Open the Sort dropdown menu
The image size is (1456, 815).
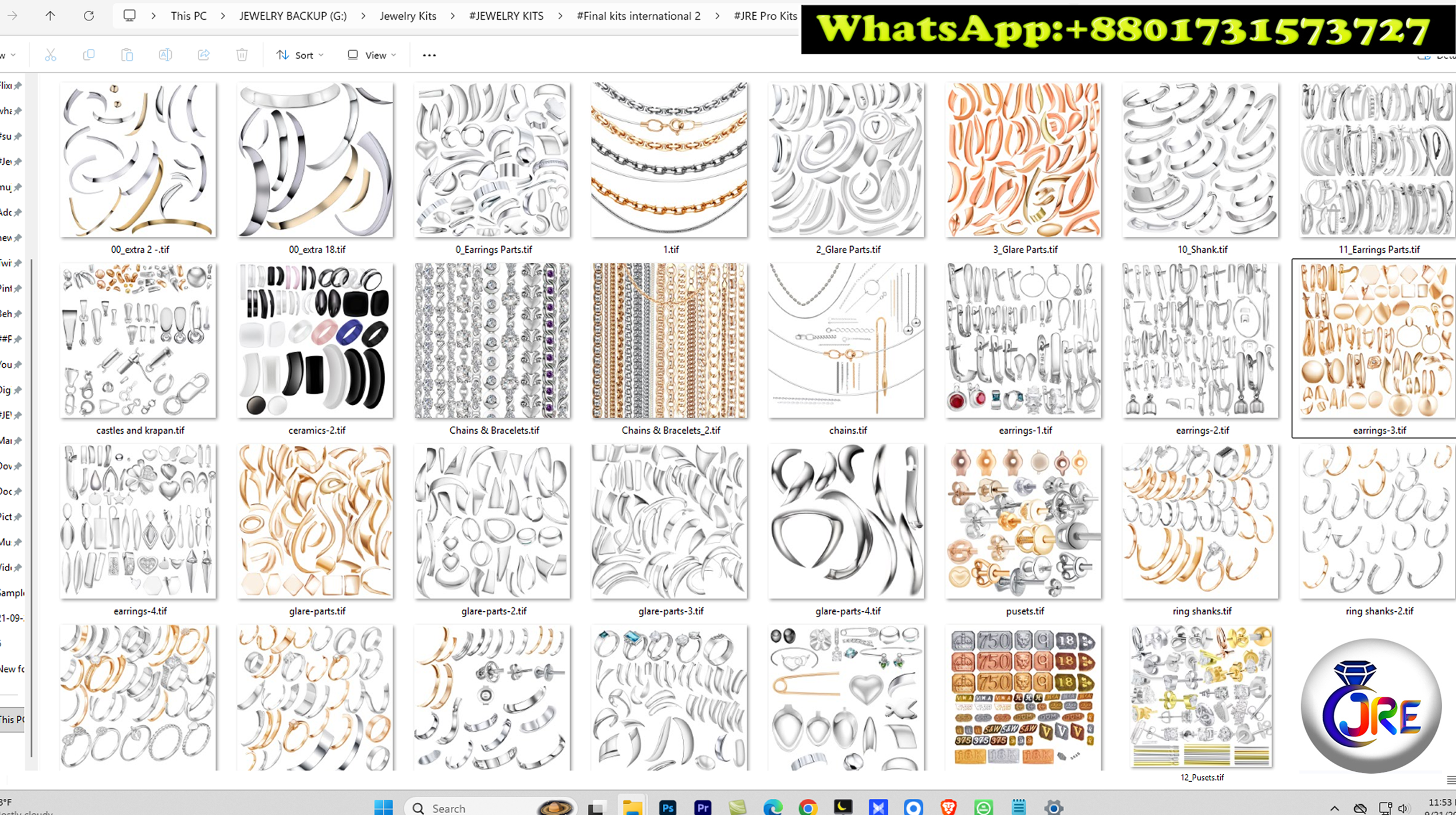click(x=300, y=55)
